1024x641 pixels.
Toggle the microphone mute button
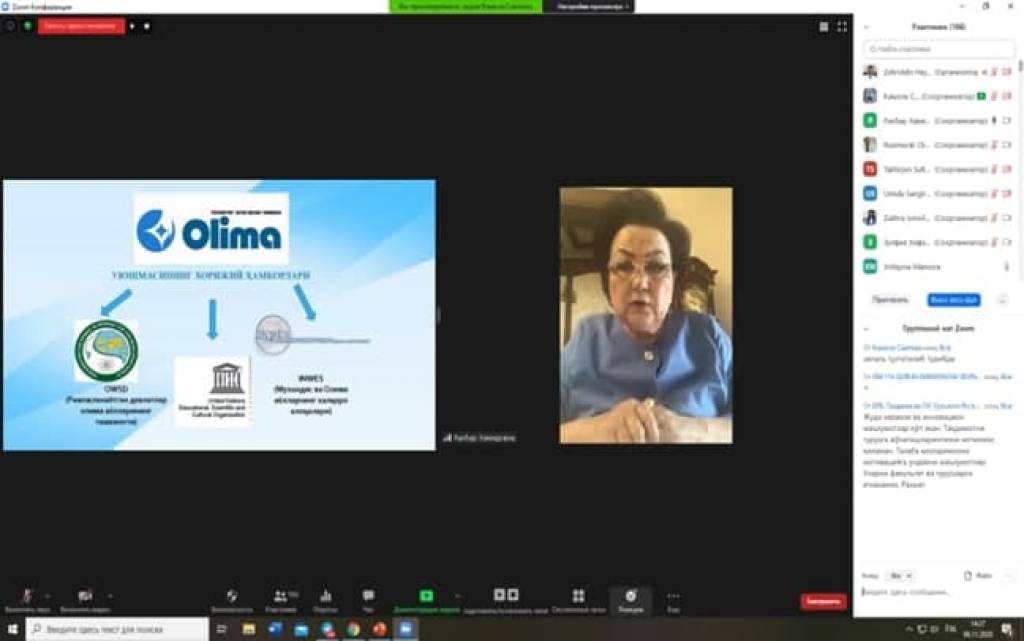27,596
